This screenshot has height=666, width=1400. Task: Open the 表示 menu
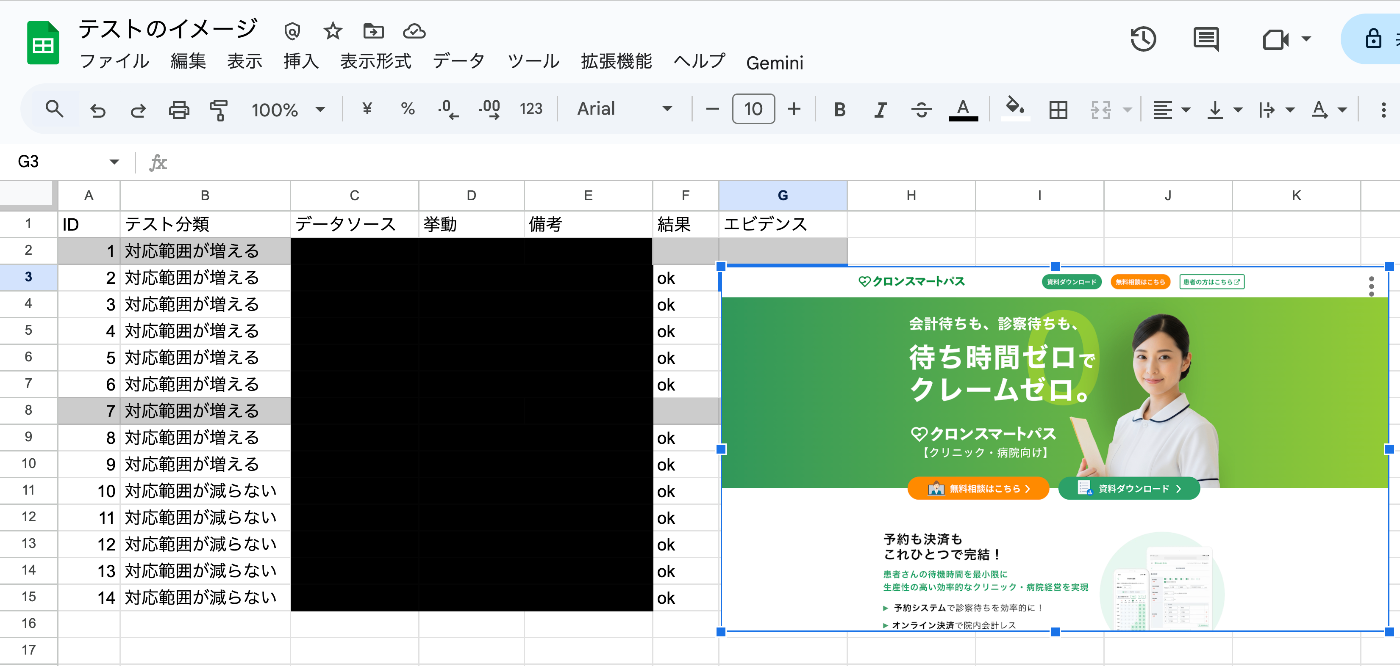pos(245,62)
